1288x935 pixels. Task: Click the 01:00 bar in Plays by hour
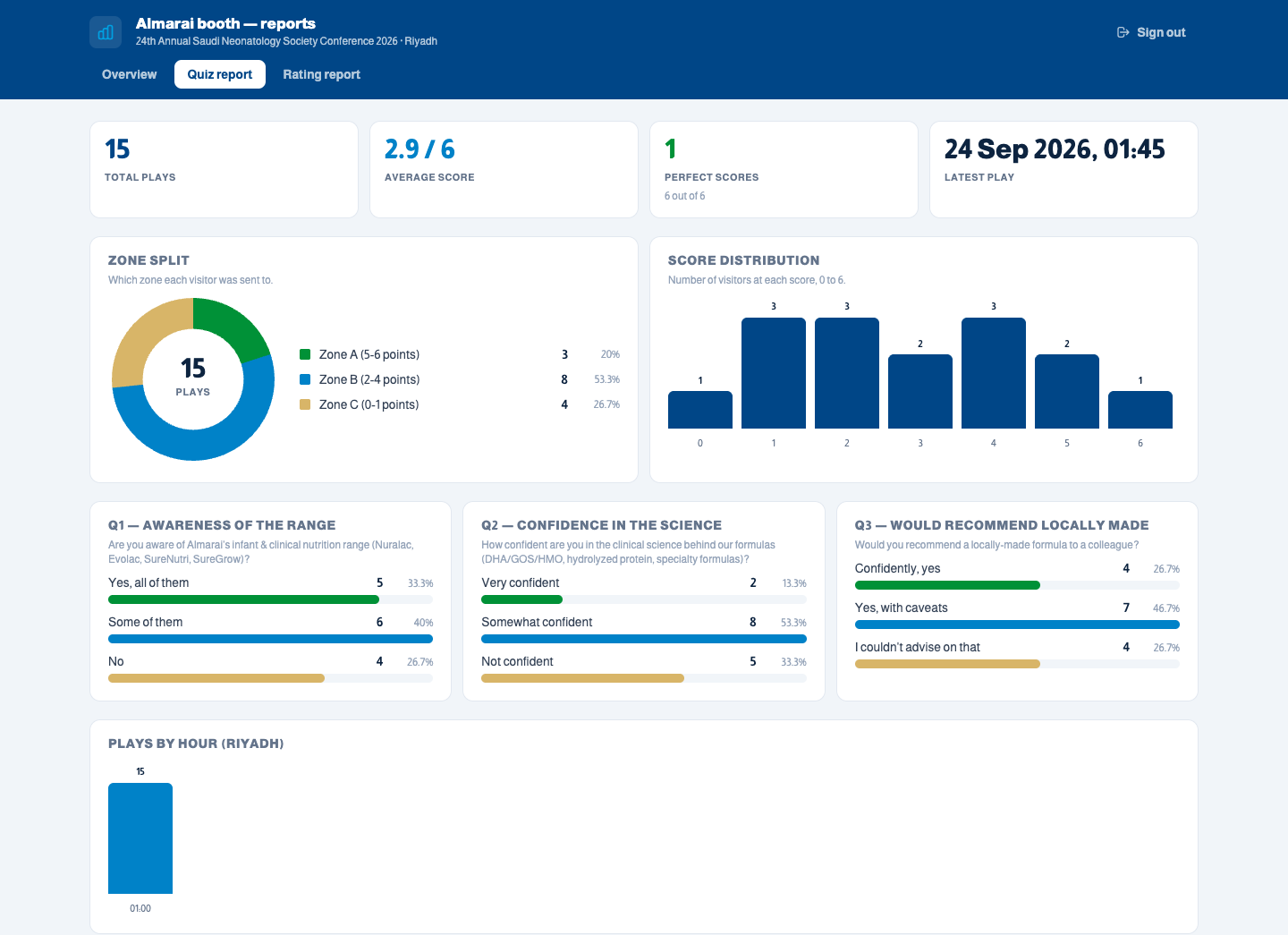140,838
